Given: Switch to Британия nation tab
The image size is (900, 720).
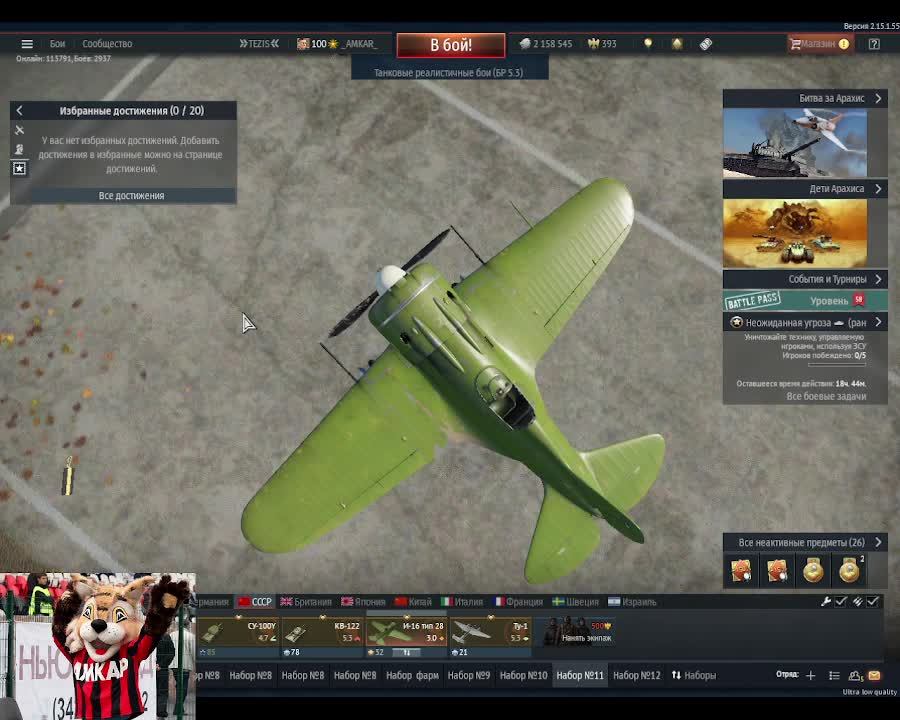Looking at the screenshot, I should pyautogui.click(x=306, y=602).
